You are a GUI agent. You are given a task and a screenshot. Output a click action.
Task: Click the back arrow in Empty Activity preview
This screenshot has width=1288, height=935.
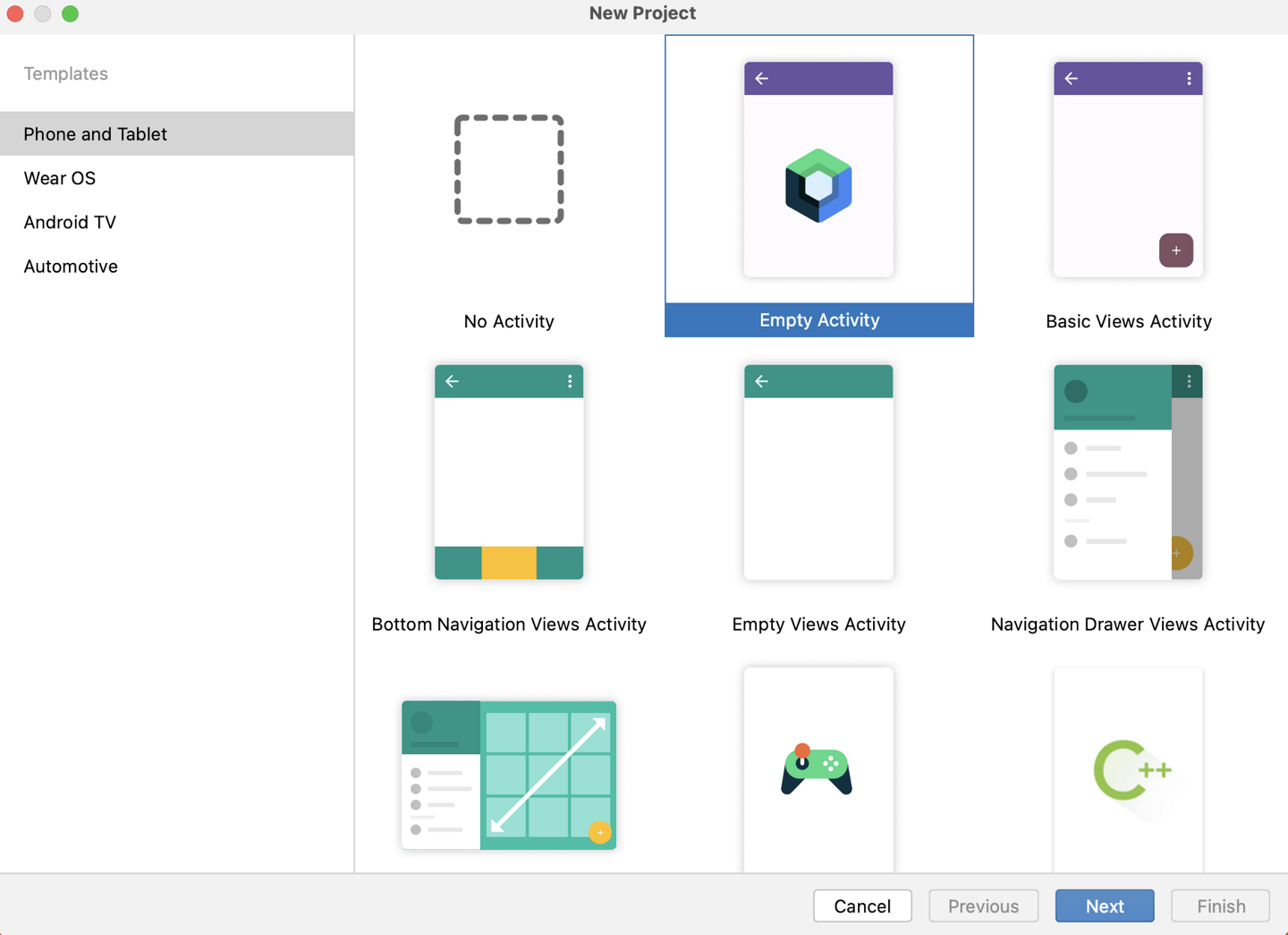coord(761,78)
